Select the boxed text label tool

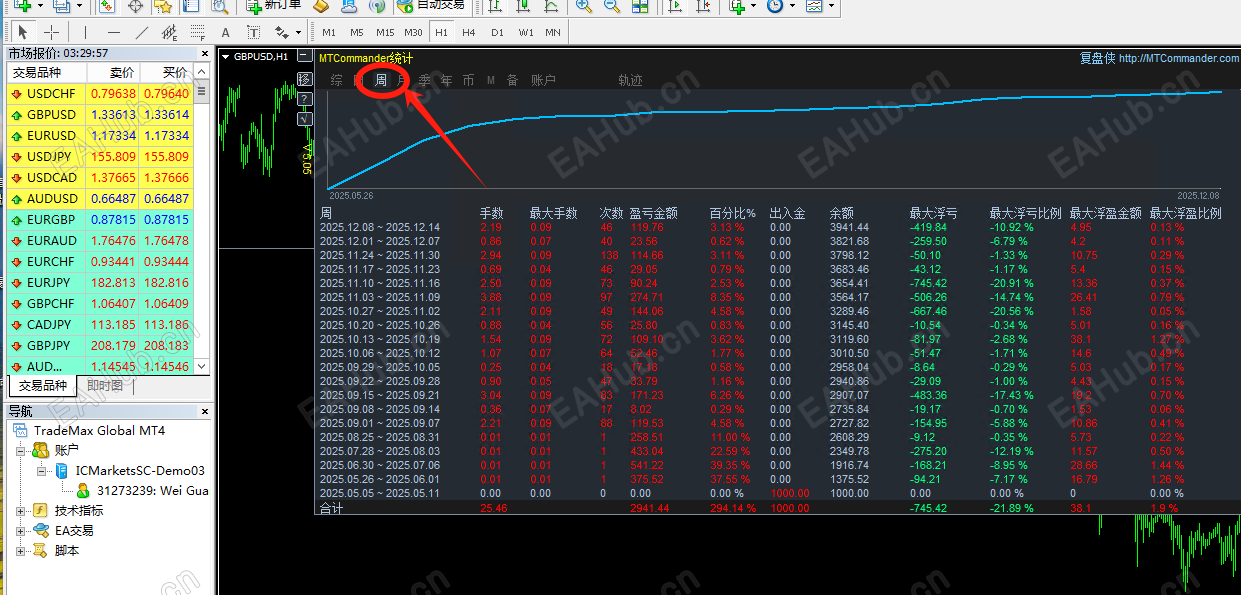coord(254,33)
